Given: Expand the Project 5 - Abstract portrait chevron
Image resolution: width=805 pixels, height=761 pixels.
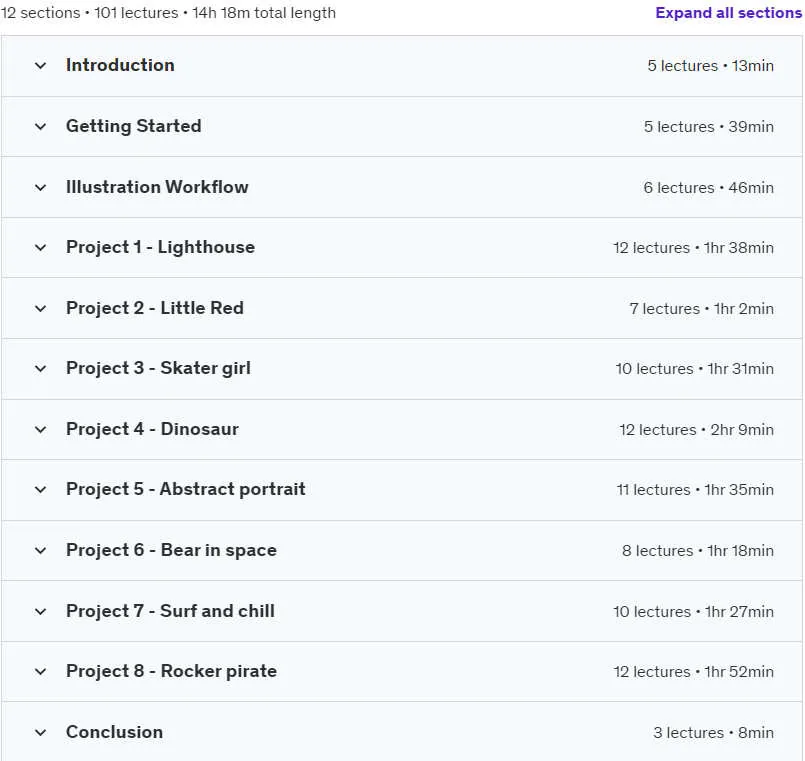Looking at the screenshot, I should [41, 489].
